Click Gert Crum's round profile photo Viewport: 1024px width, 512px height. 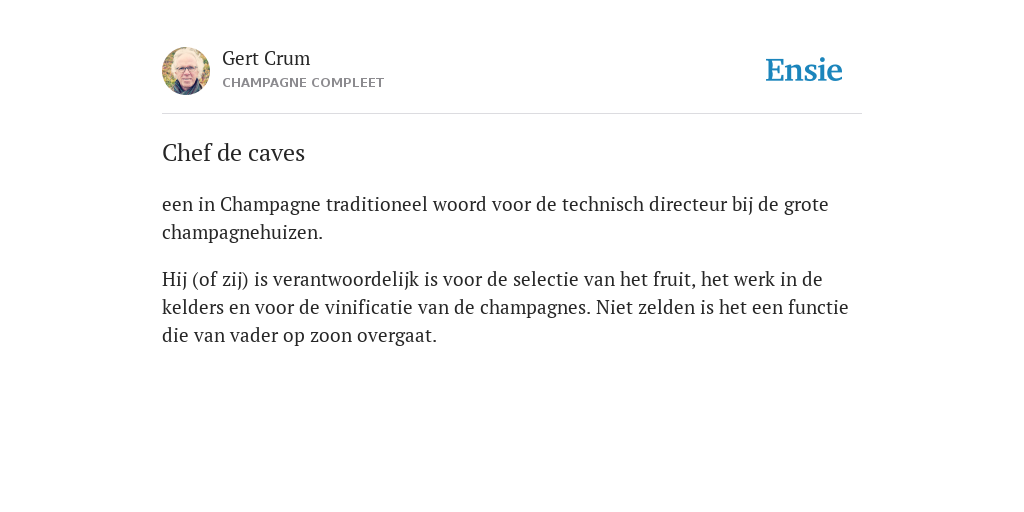point(186,71)
